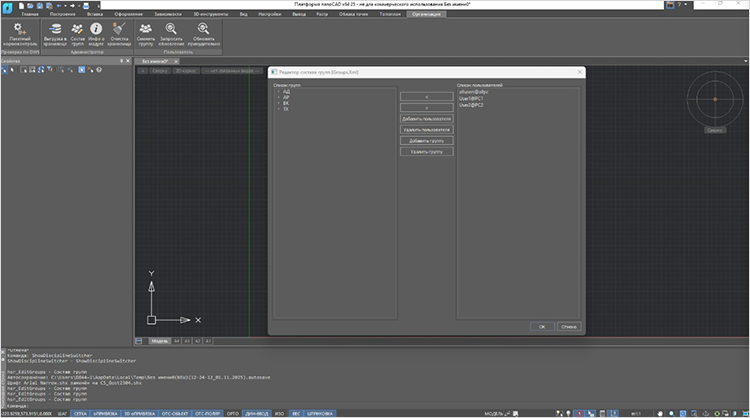Select User1@PC1 in the user list

coord(472,98)
